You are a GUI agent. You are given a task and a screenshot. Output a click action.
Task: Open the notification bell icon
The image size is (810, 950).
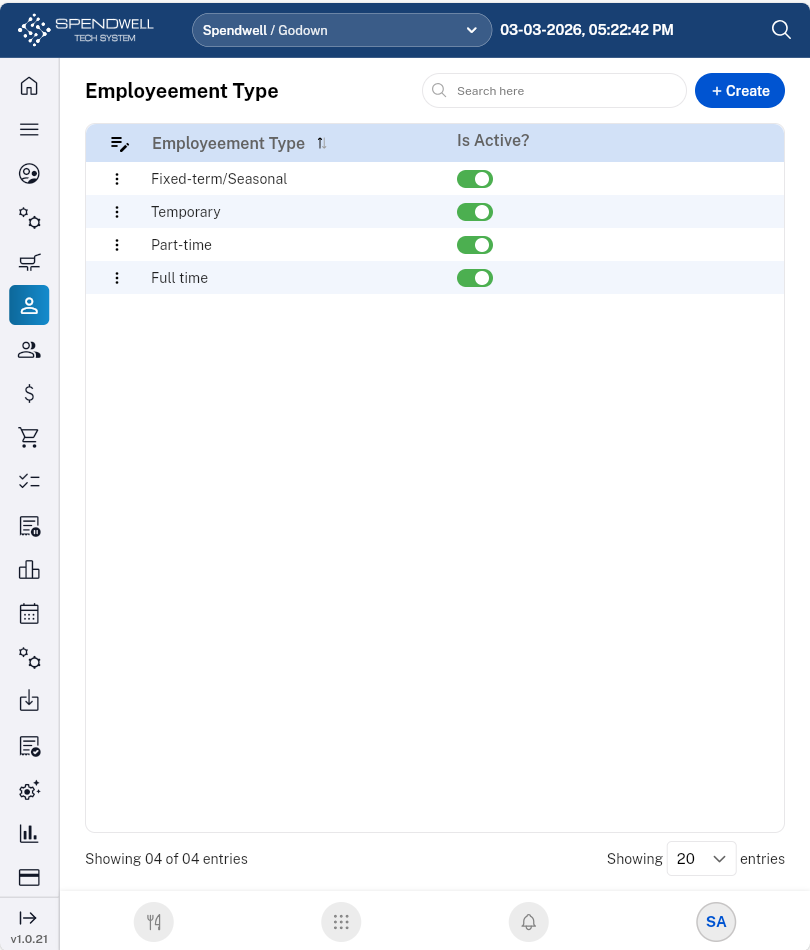pos(529,922)
